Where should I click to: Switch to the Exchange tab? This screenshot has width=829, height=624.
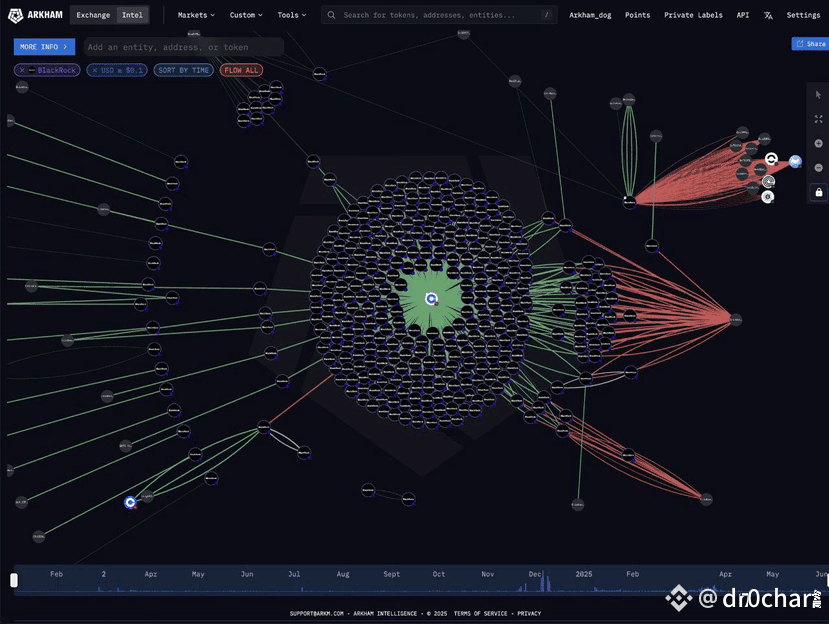pos(93,15)
